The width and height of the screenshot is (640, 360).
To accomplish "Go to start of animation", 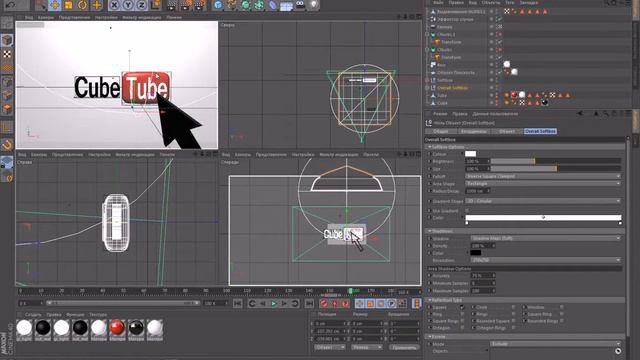I will coord(238,304).
